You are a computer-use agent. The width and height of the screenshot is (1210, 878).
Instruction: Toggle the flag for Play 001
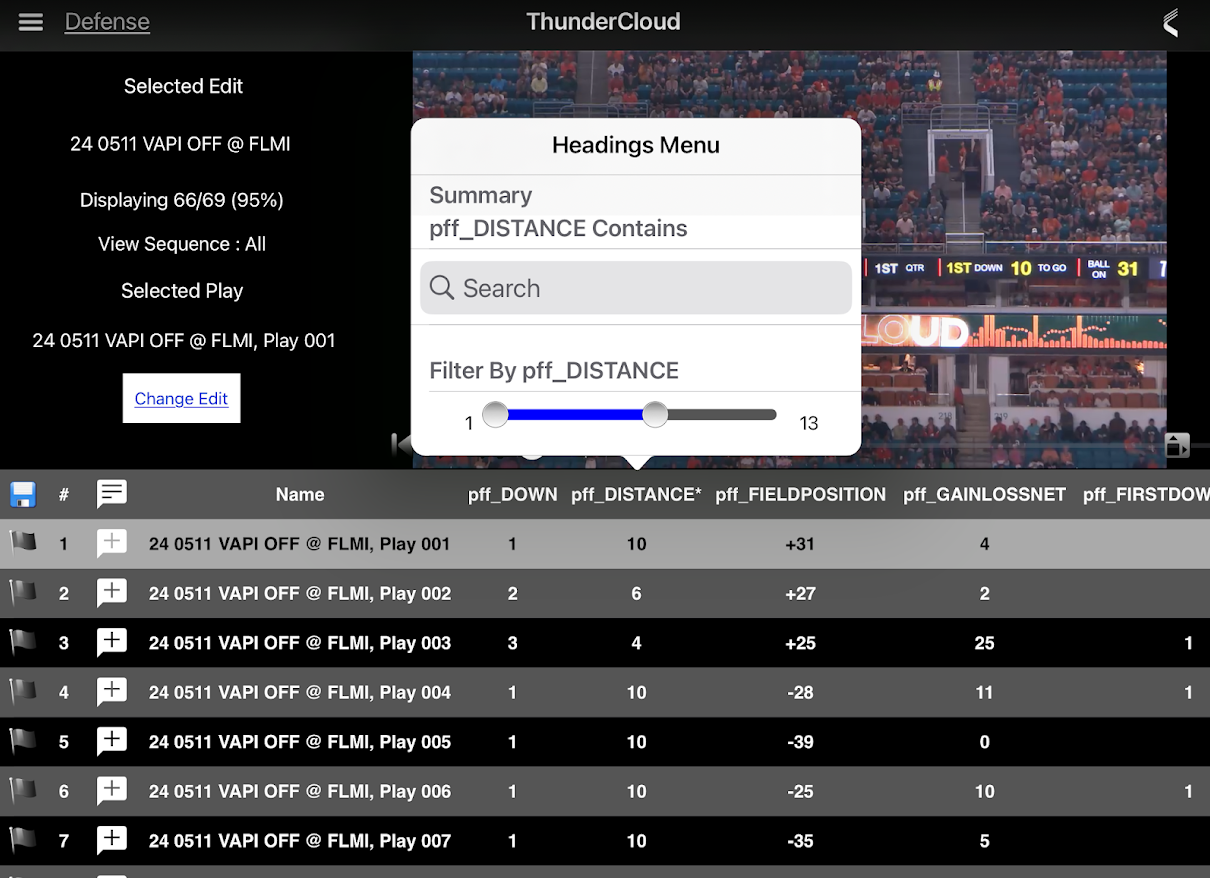[x=21, y=543]
